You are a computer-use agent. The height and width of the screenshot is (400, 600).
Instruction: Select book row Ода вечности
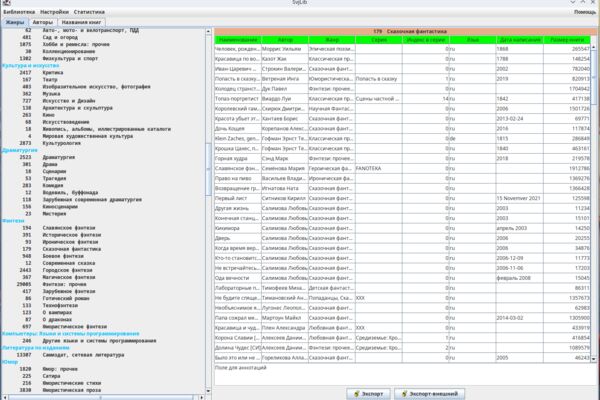[402, 278]
